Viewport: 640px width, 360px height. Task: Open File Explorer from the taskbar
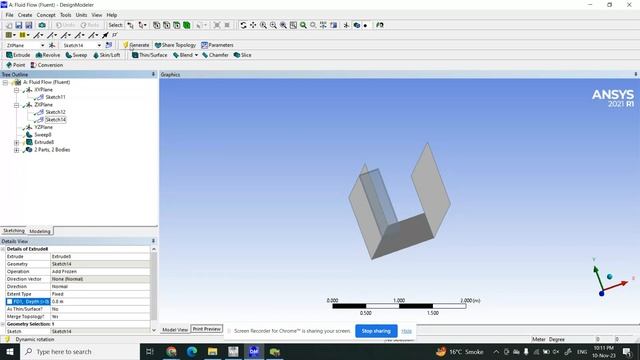click(213, 351)
